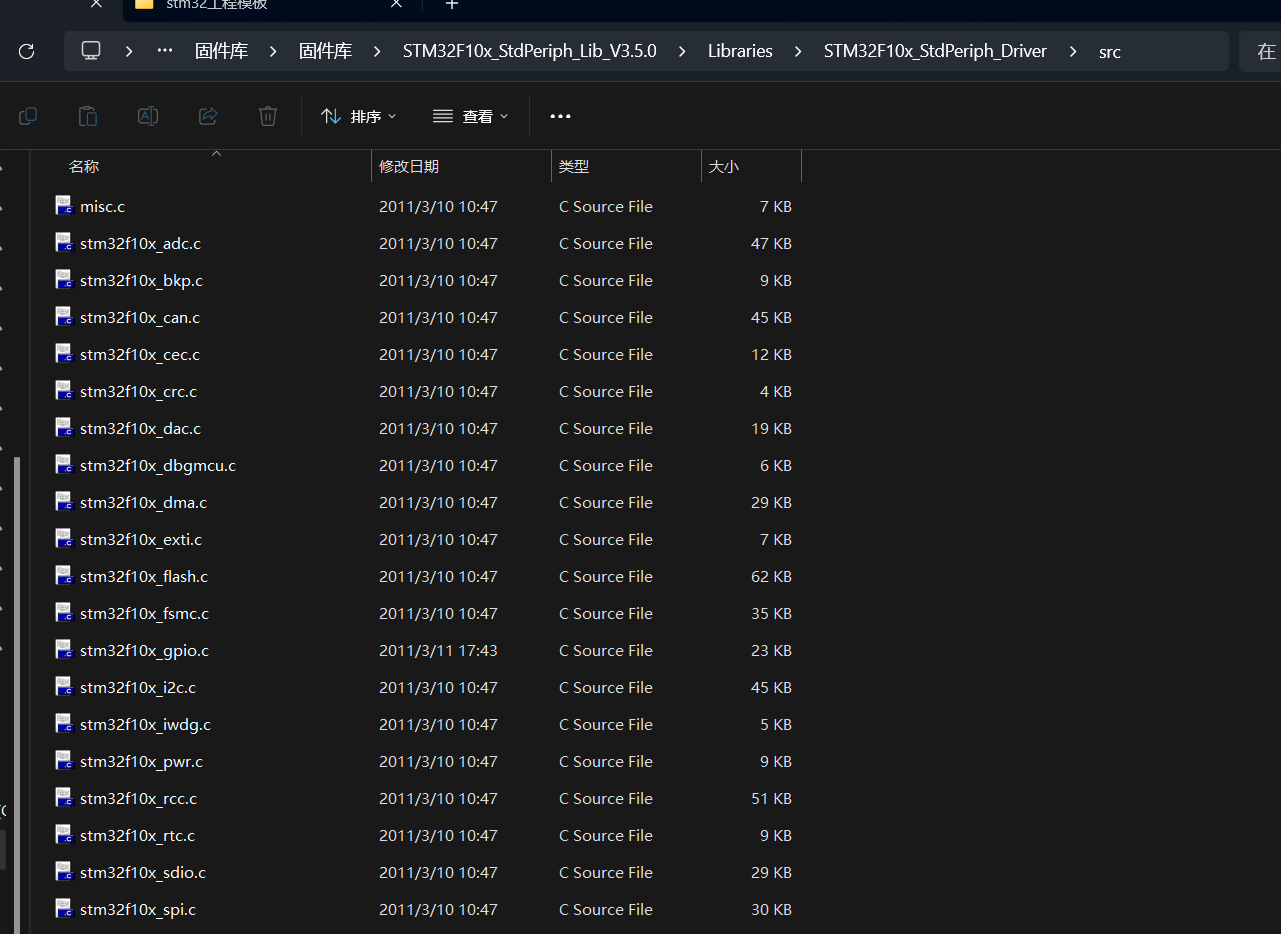The height and width of the screenshot is (934, 1281).
Task: Expand the chevron between the two 固件库 breadcrumbs
Action: pyautogui.click(x=273, y=51)
